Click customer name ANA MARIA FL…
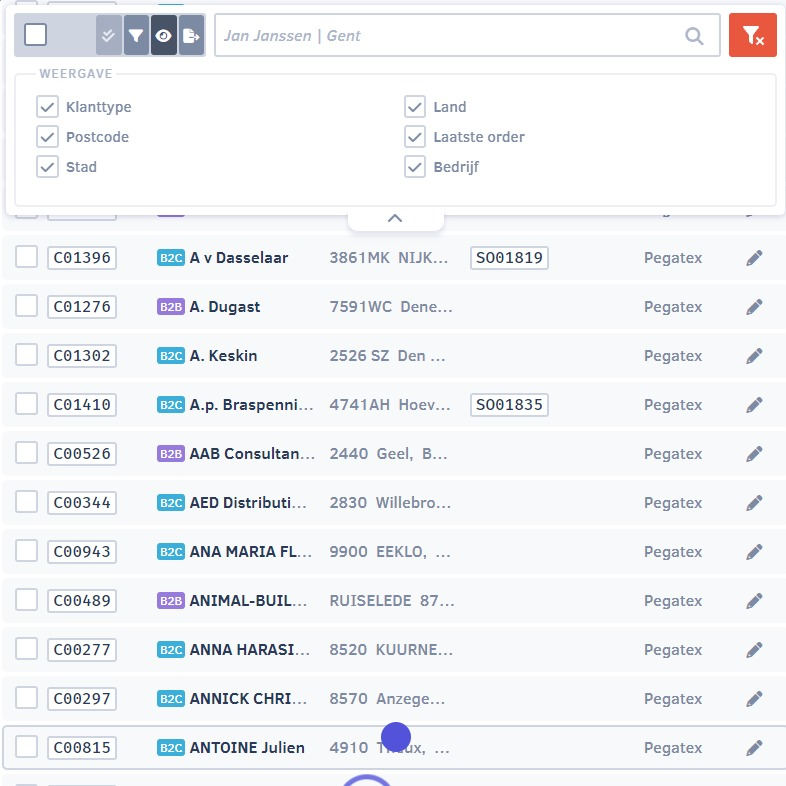 coord(251,552)
